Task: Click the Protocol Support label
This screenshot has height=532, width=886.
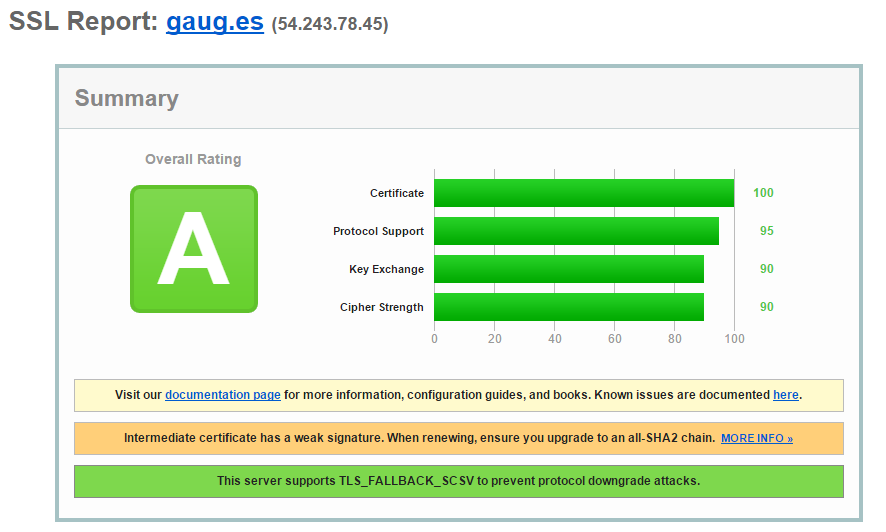Action: [378, 231]
